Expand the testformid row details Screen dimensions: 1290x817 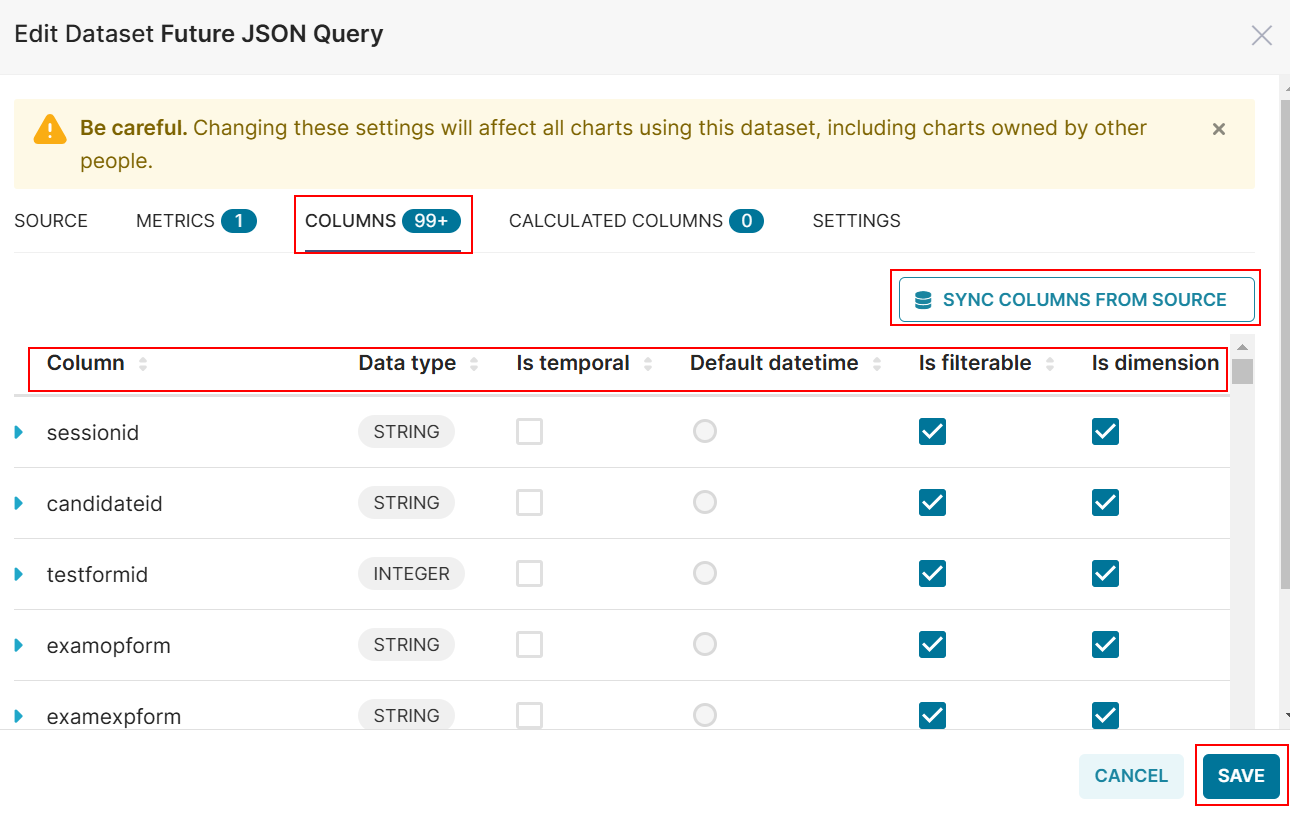pyautogui.click(x=19, y=575)
